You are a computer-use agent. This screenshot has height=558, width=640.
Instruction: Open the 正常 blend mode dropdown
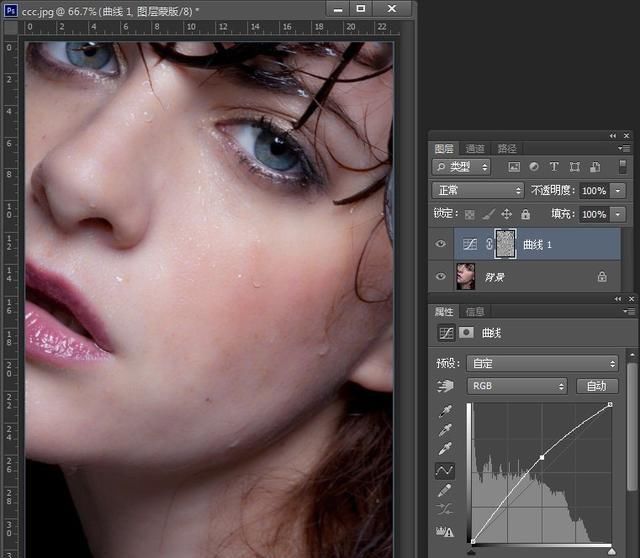point(478,191)
